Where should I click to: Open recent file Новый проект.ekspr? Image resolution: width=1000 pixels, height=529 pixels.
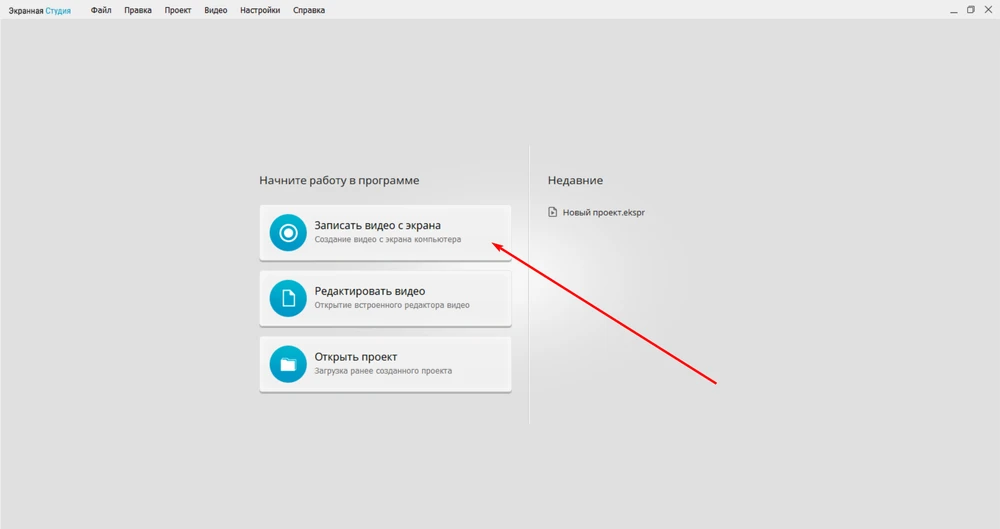(x=603, y=213)
